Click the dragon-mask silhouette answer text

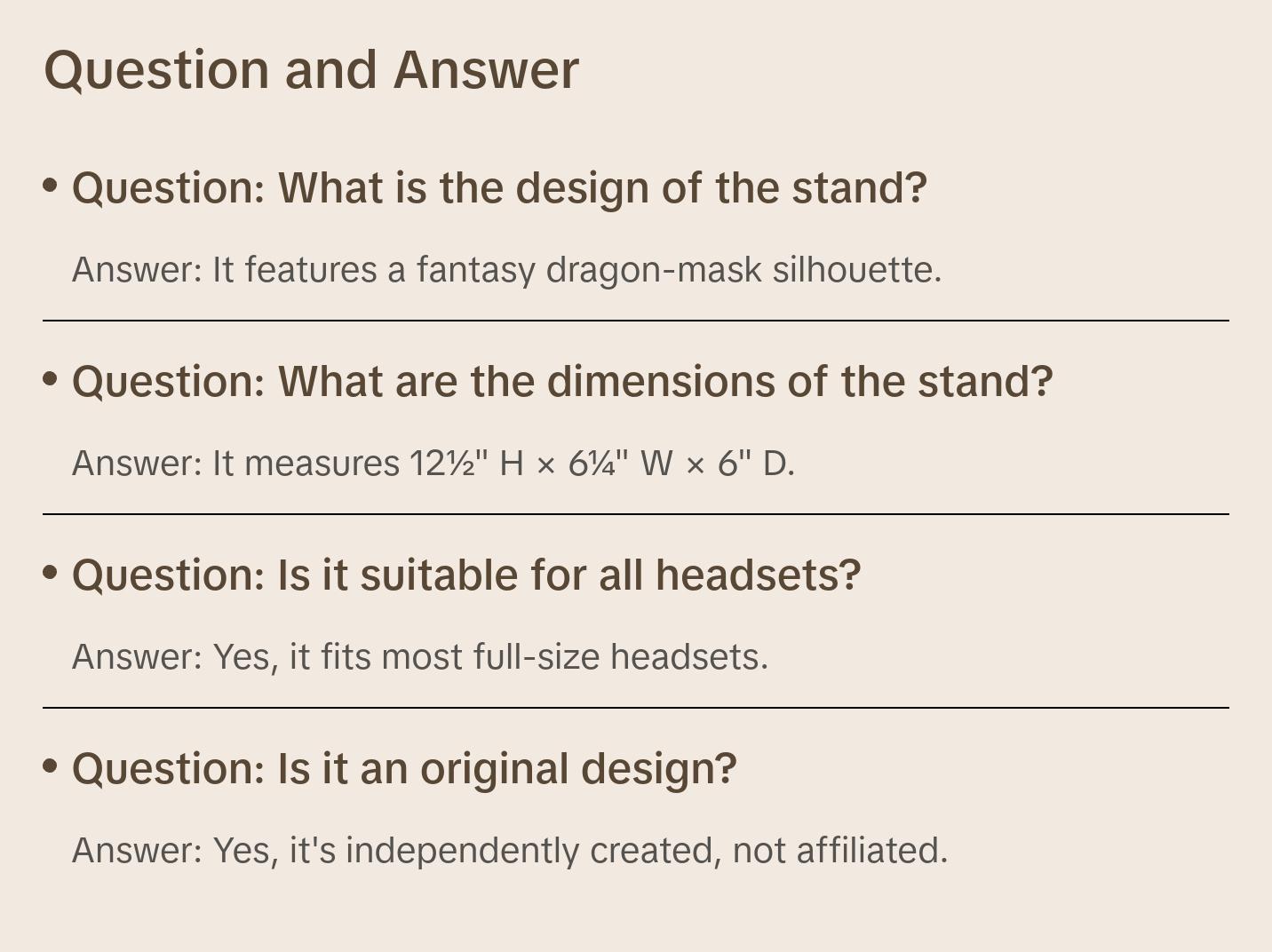click(506, 270)
